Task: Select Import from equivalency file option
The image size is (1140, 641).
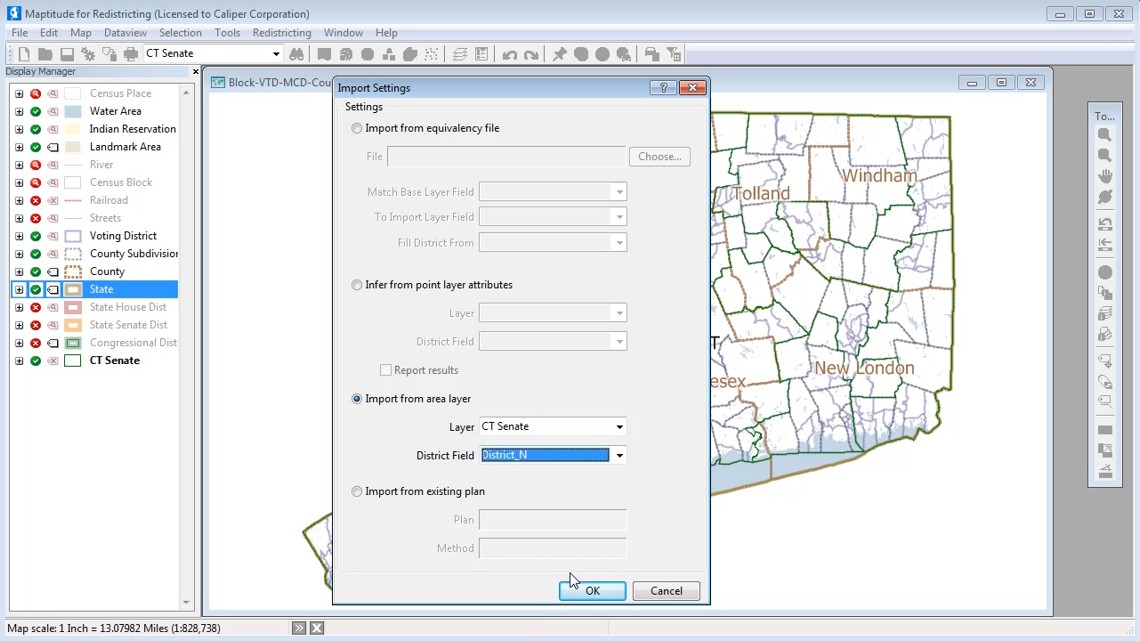Action: tap(357, 128)
